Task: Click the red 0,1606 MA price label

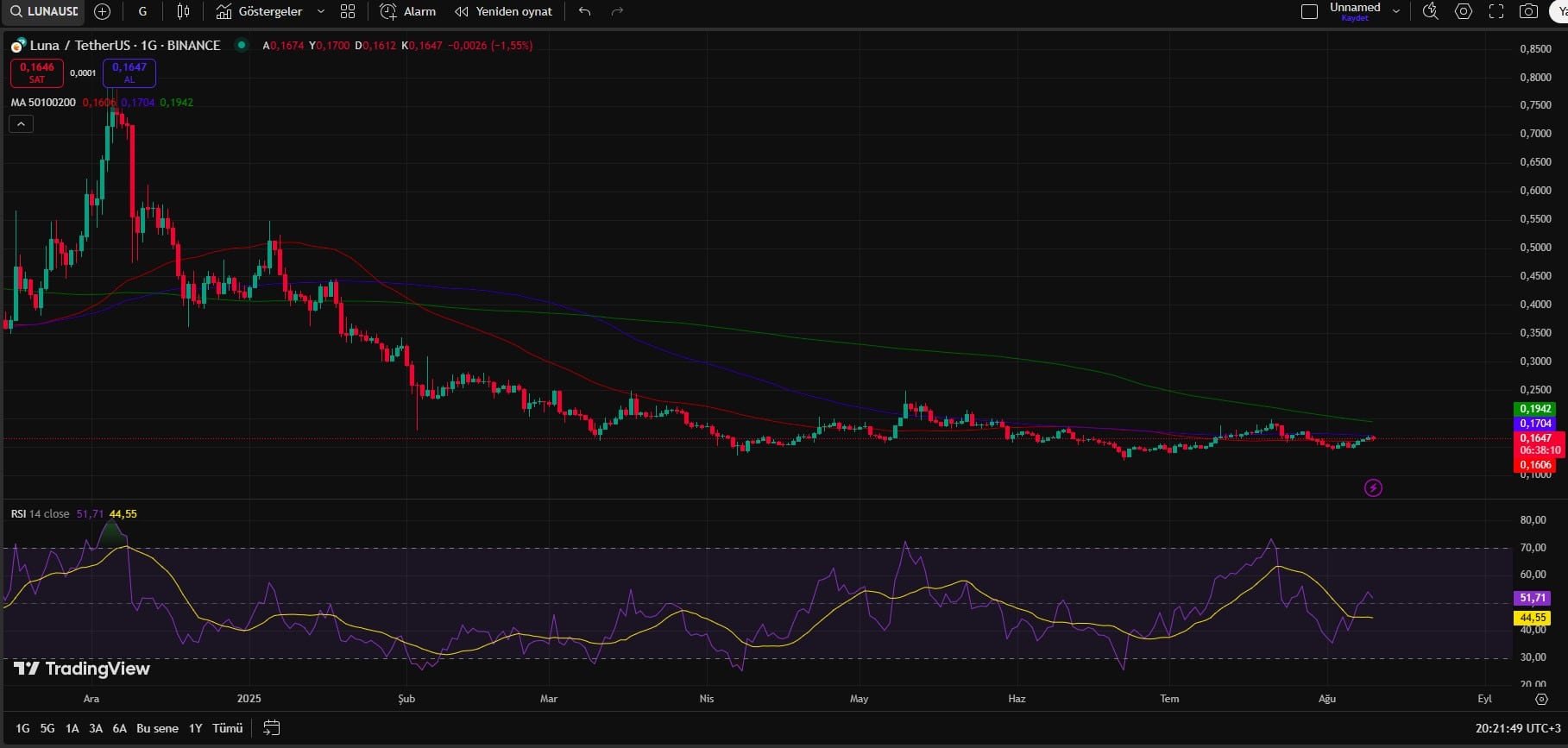Action: [x=1535, y=465]
